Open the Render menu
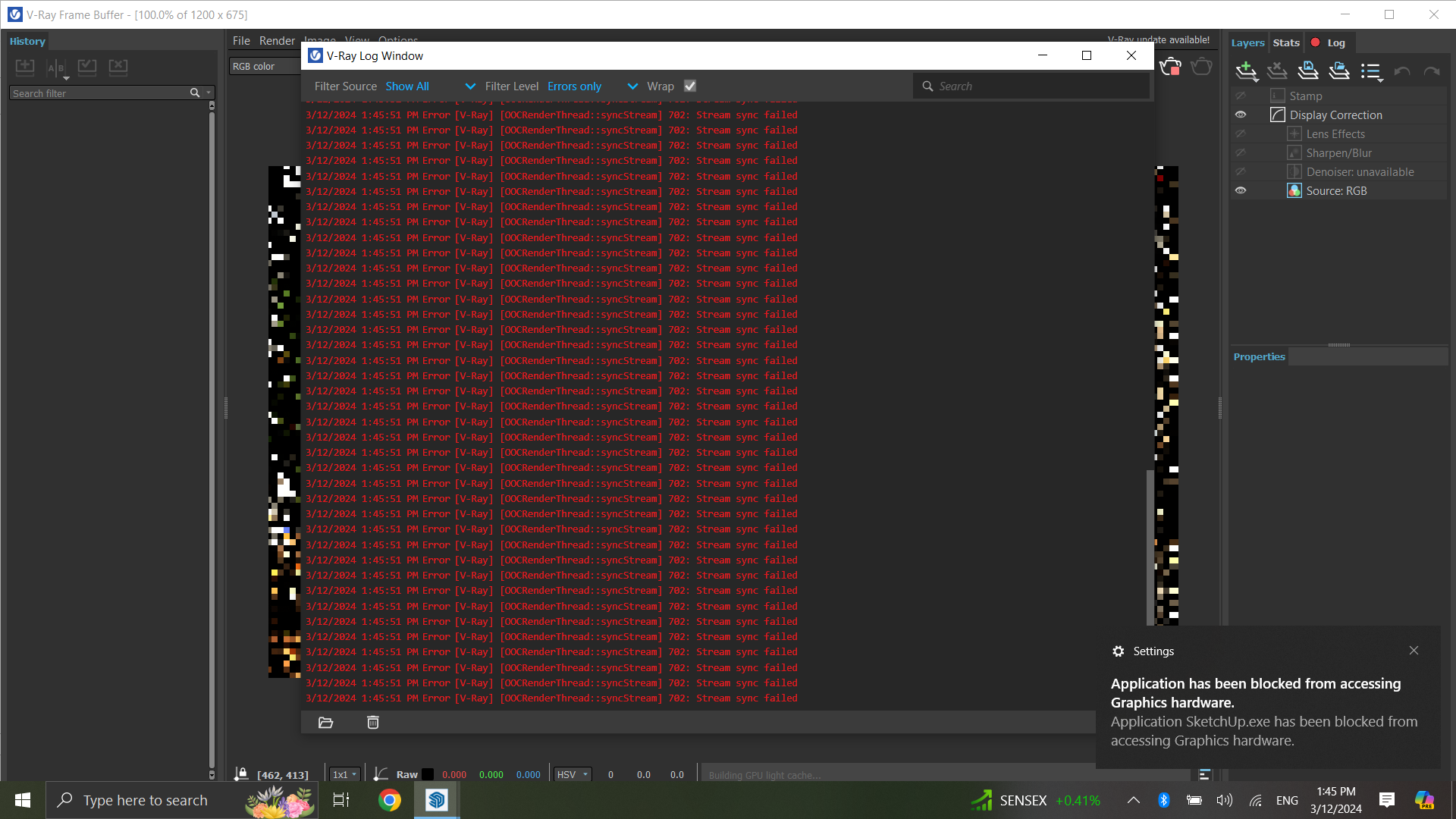1456x819 pixels. coord(277,41)
